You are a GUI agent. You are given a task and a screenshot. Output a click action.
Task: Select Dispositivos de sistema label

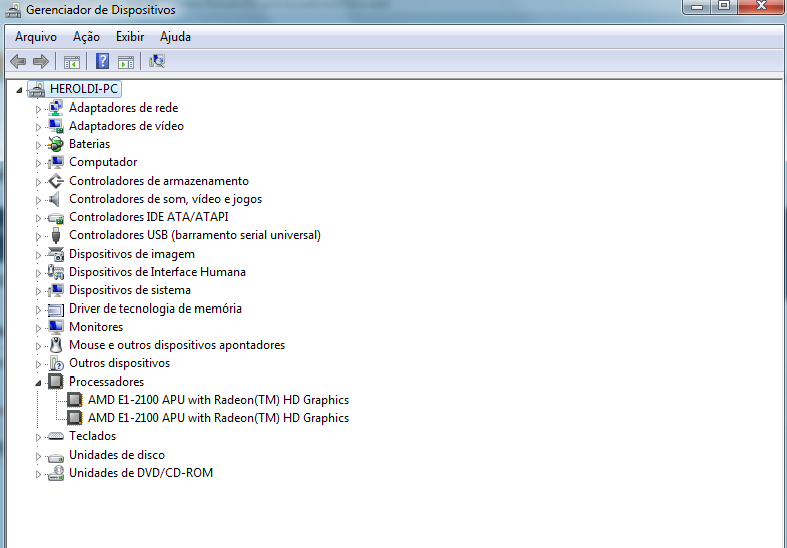(129, 290)
